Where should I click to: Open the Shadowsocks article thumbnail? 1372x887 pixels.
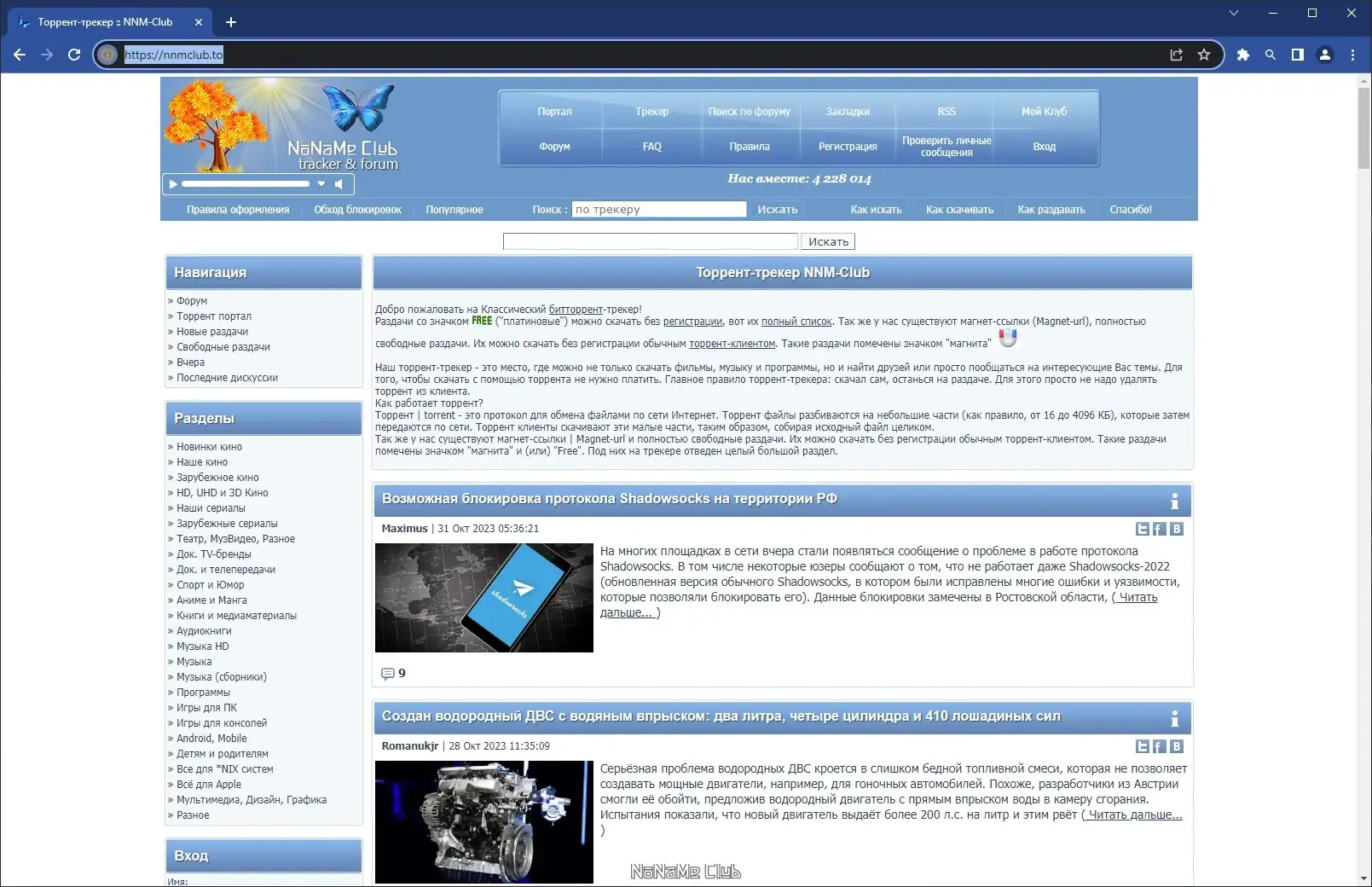tap(484, 598)
